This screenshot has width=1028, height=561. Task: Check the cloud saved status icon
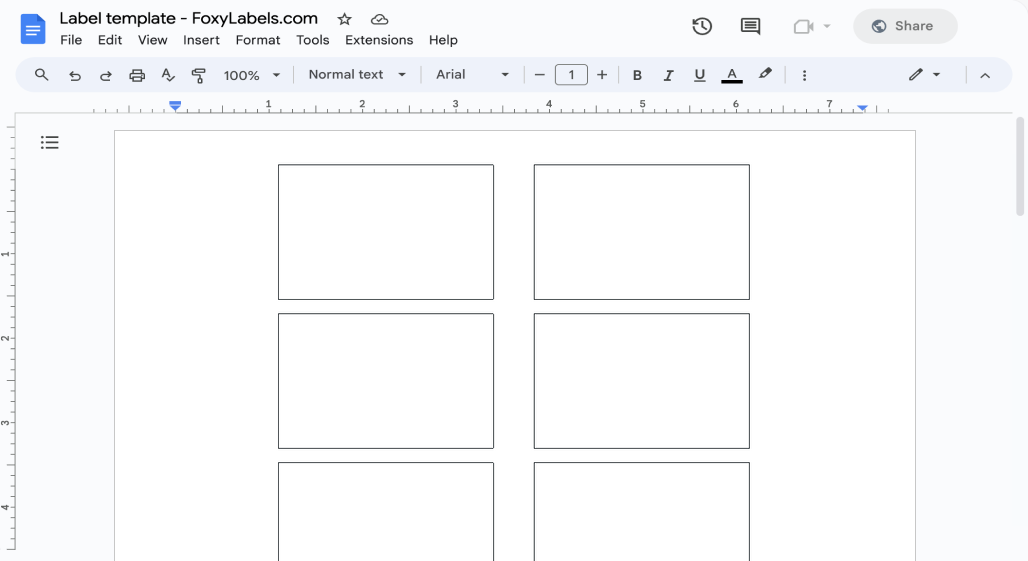point(379,20)
